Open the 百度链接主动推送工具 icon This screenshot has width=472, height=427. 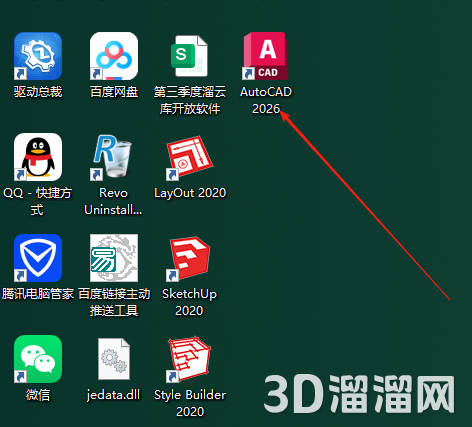pos(114,258)
